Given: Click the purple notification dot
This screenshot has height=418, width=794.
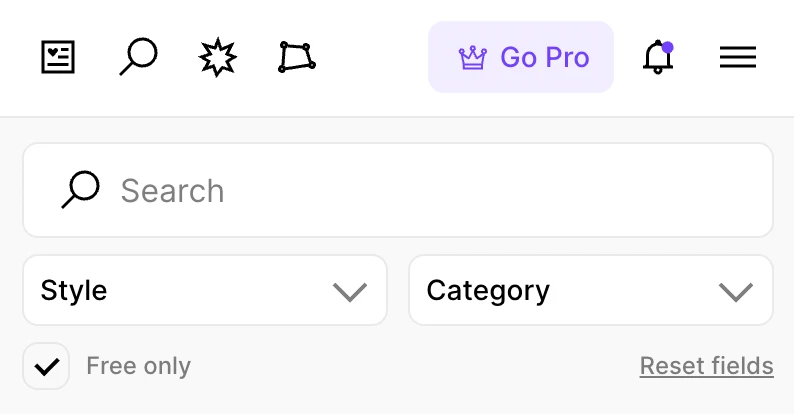Looking at the screenshot, I should pos(667,47).
